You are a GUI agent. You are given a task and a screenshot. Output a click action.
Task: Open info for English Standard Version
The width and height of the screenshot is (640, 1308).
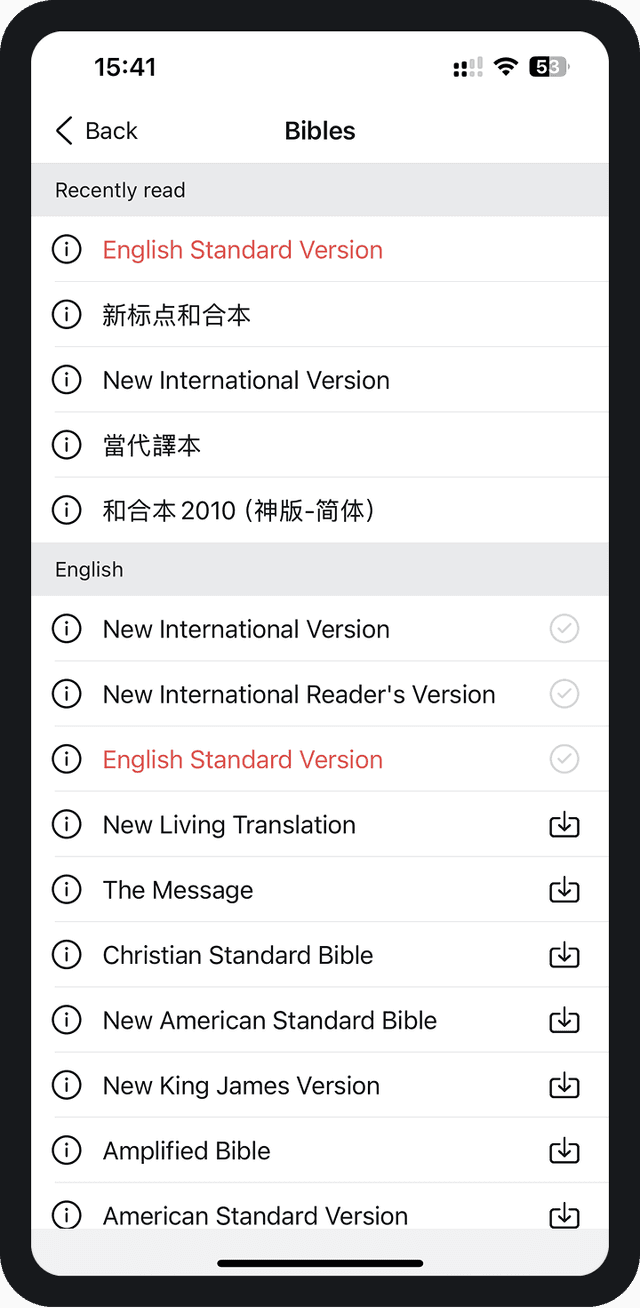(x=66, y=249)
